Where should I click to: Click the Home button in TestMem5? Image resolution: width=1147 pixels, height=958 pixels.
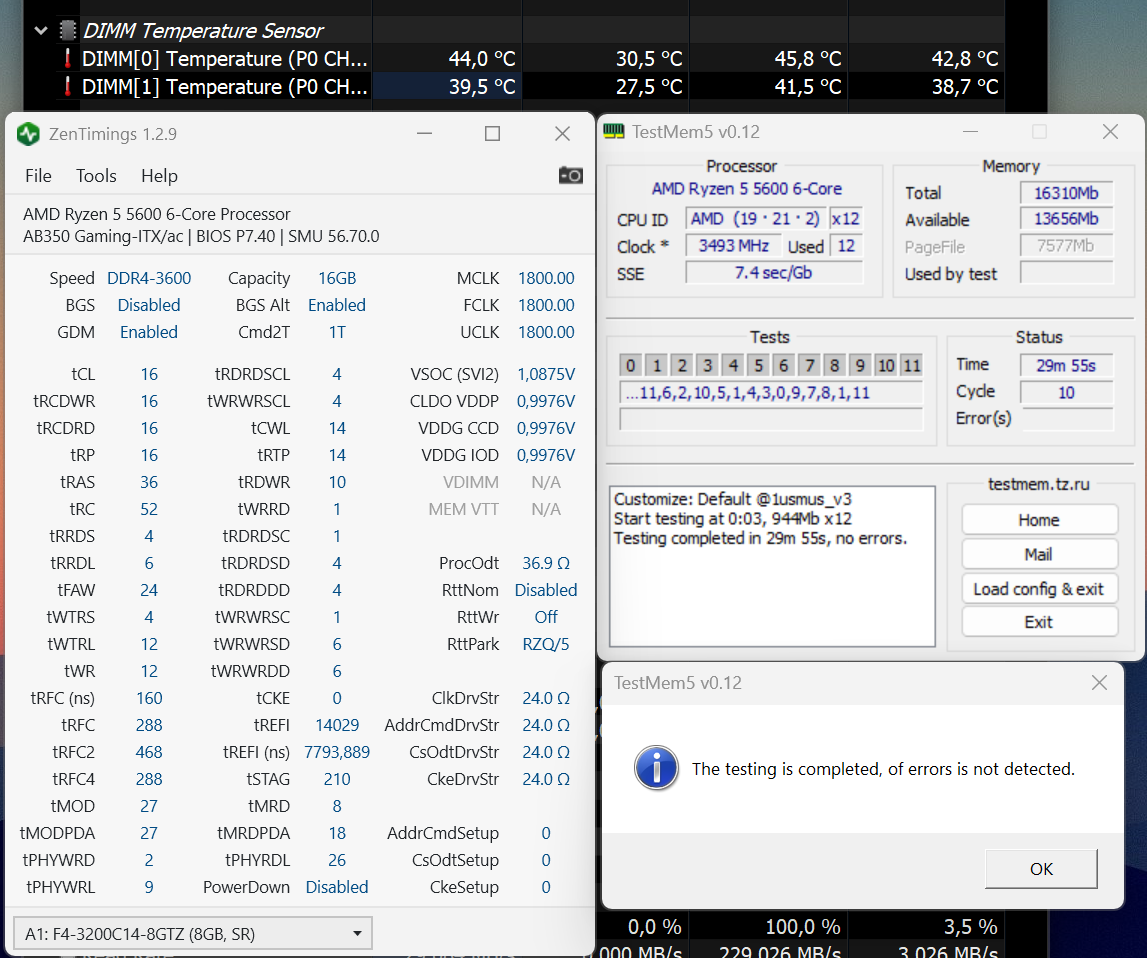coord(1039,520)
